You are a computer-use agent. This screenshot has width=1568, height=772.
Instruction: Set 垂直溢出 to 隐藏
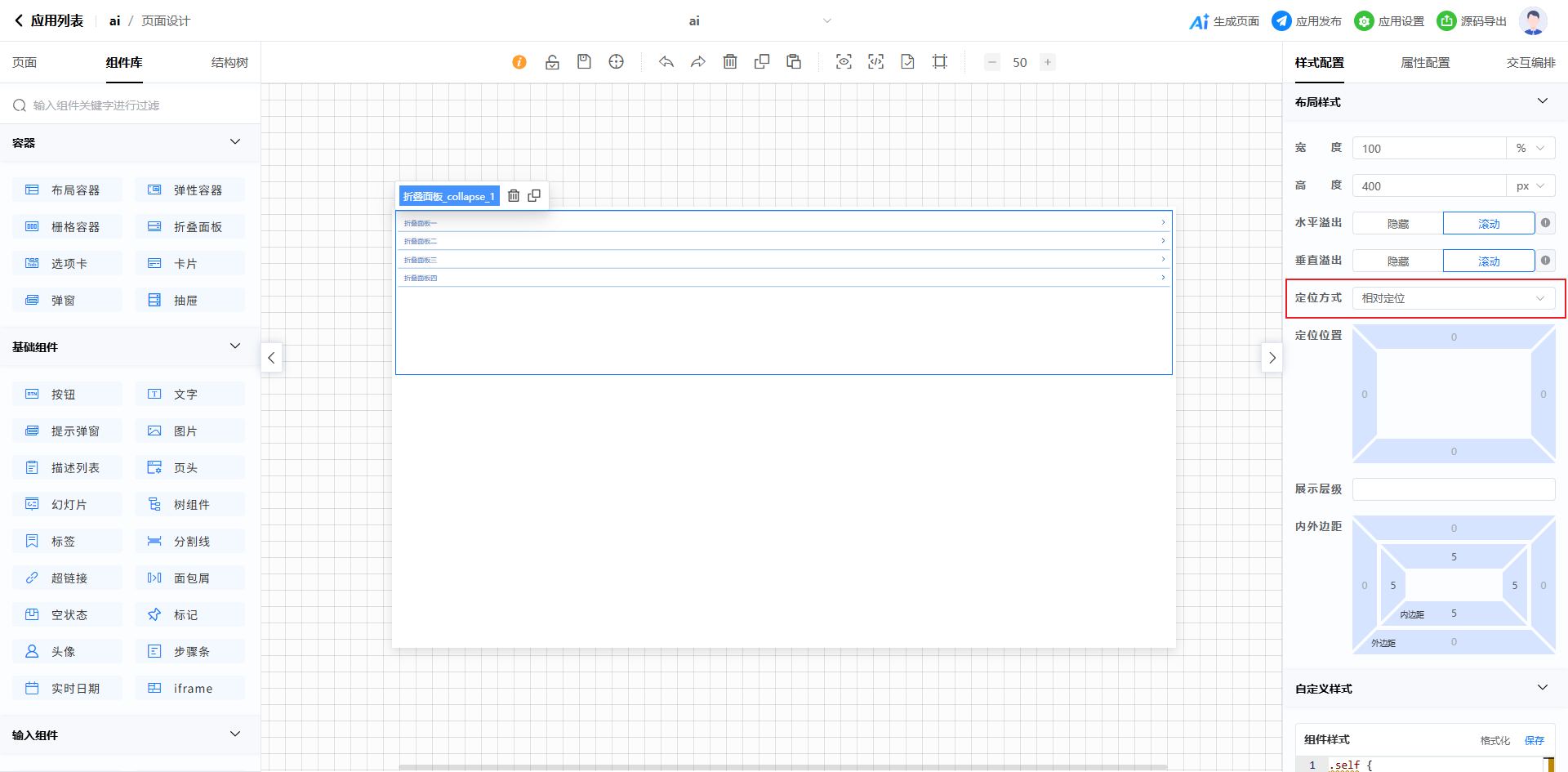click(x=1397, y=261)
